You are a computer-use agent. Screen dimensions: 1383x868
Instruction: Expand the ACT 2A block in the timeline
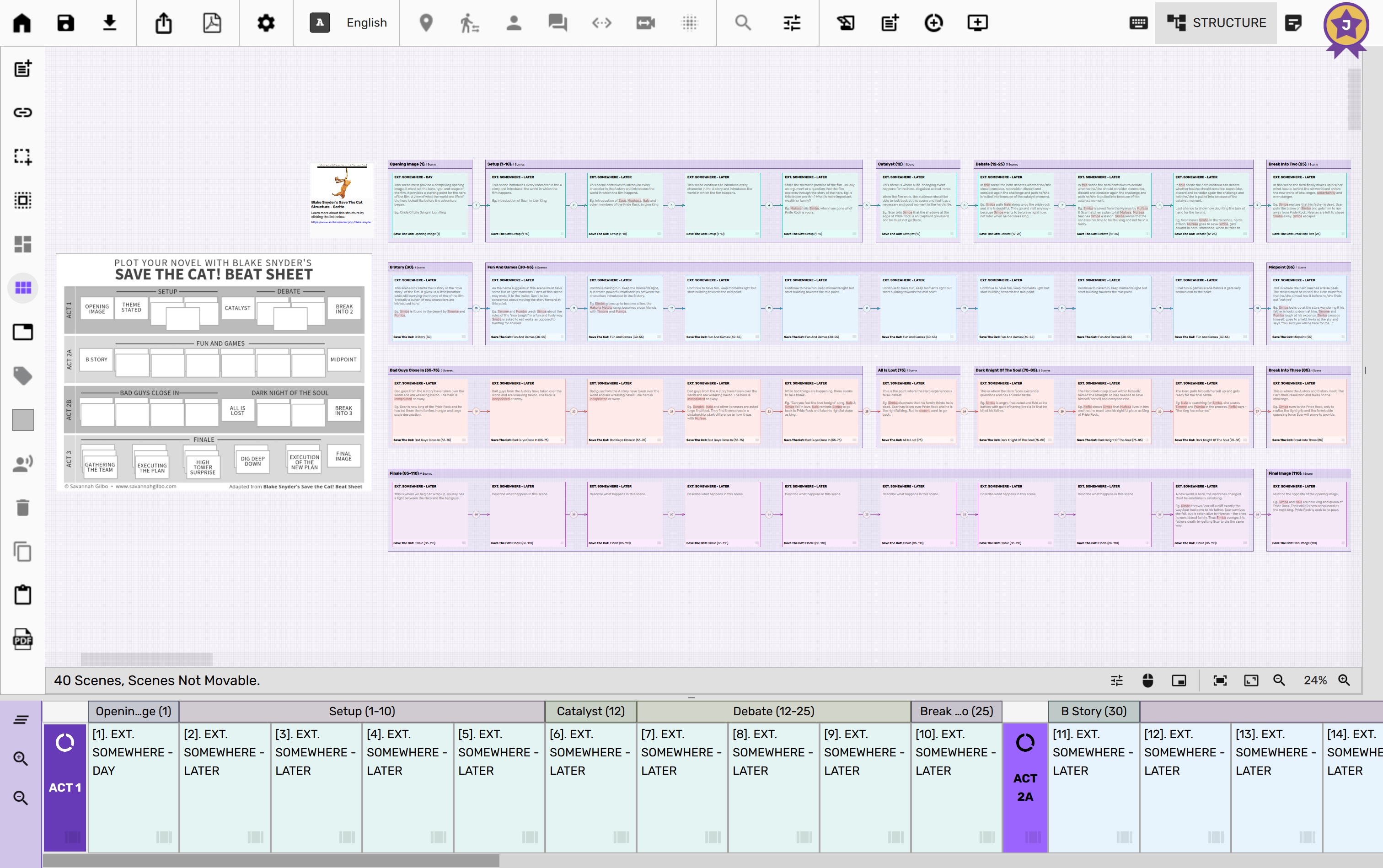[1025, 787]
